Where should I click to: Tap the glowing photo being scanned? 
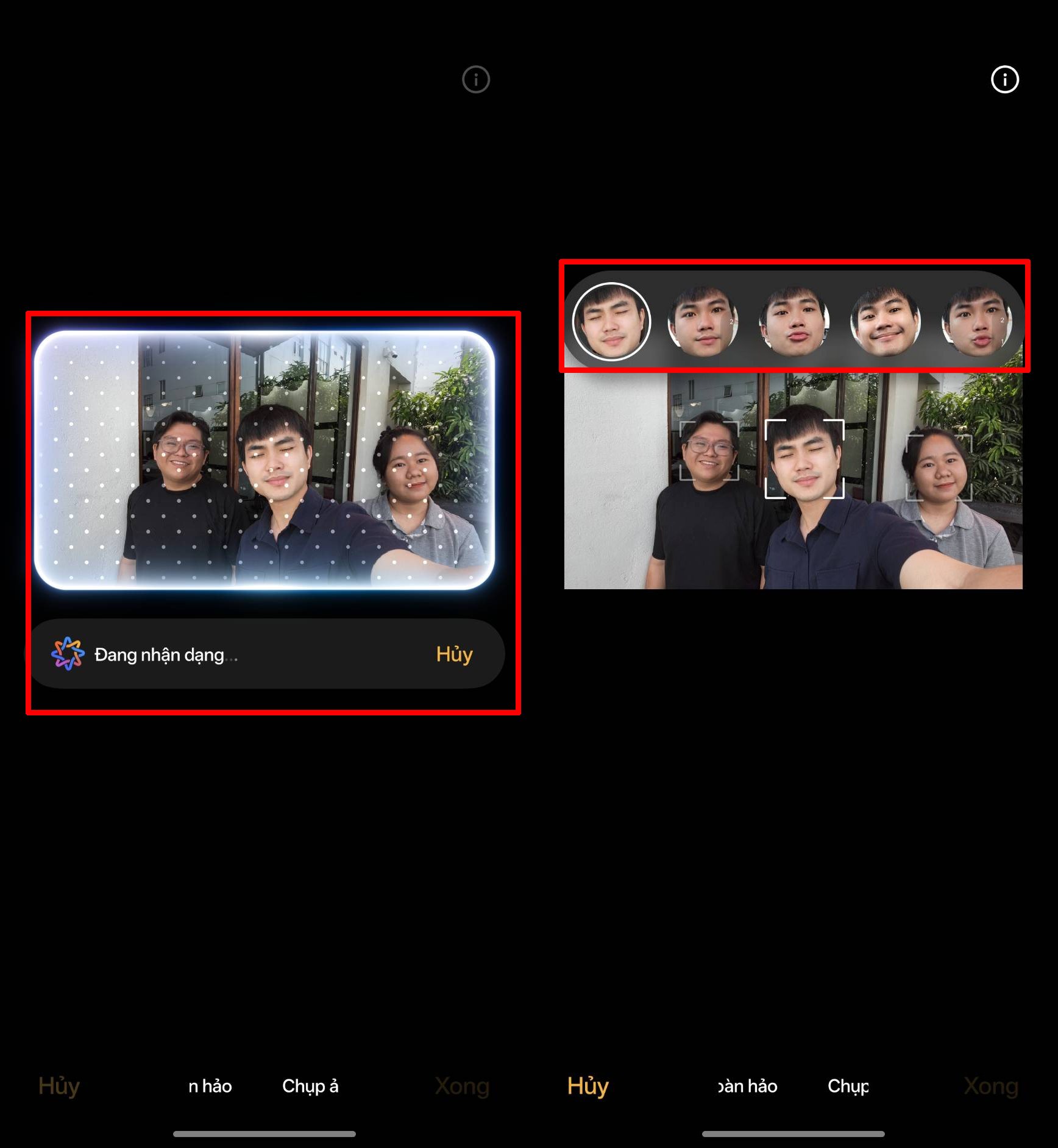point(264,460)
